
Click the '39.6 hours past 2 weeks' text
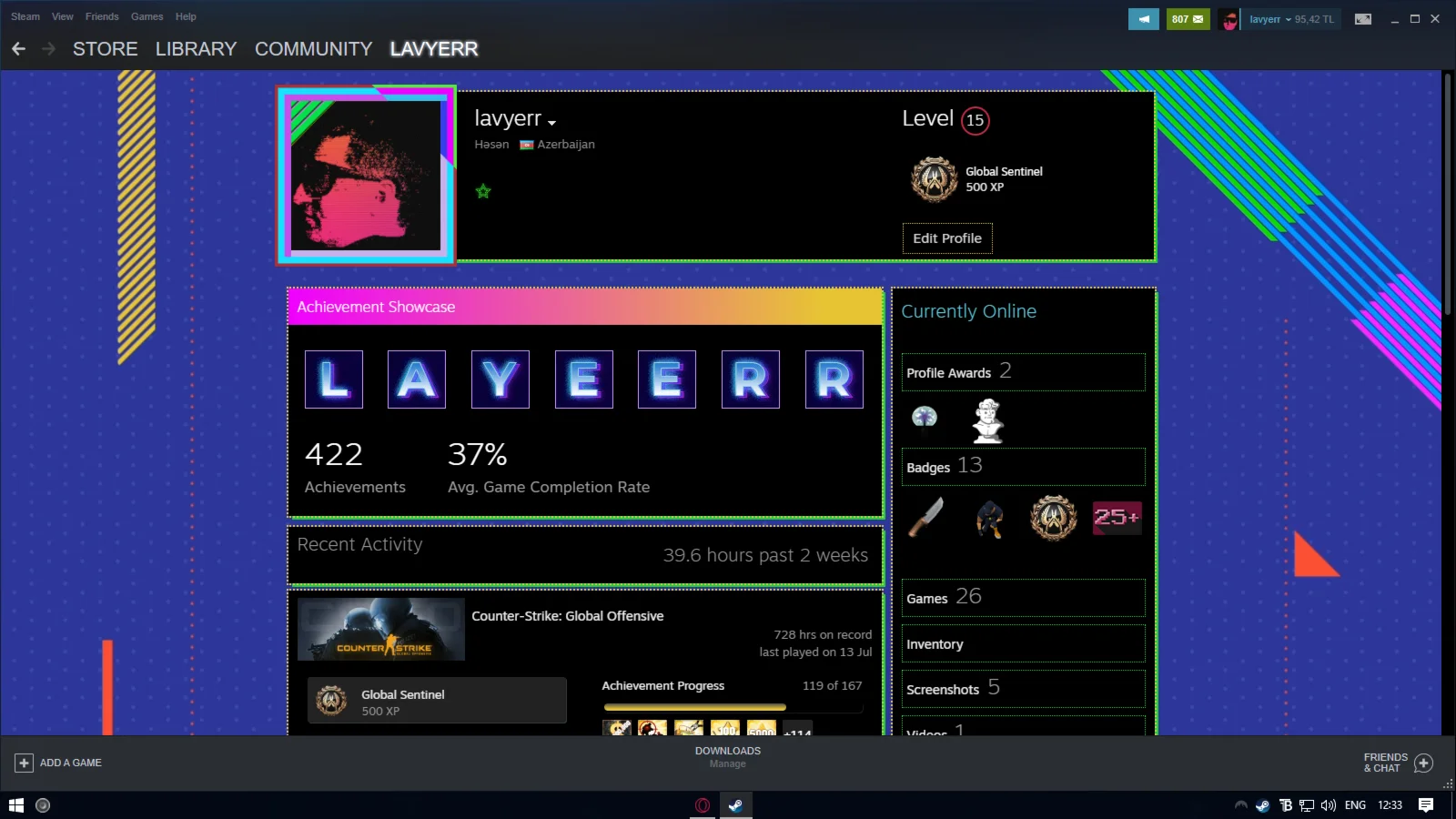click(x=765, y=555)
